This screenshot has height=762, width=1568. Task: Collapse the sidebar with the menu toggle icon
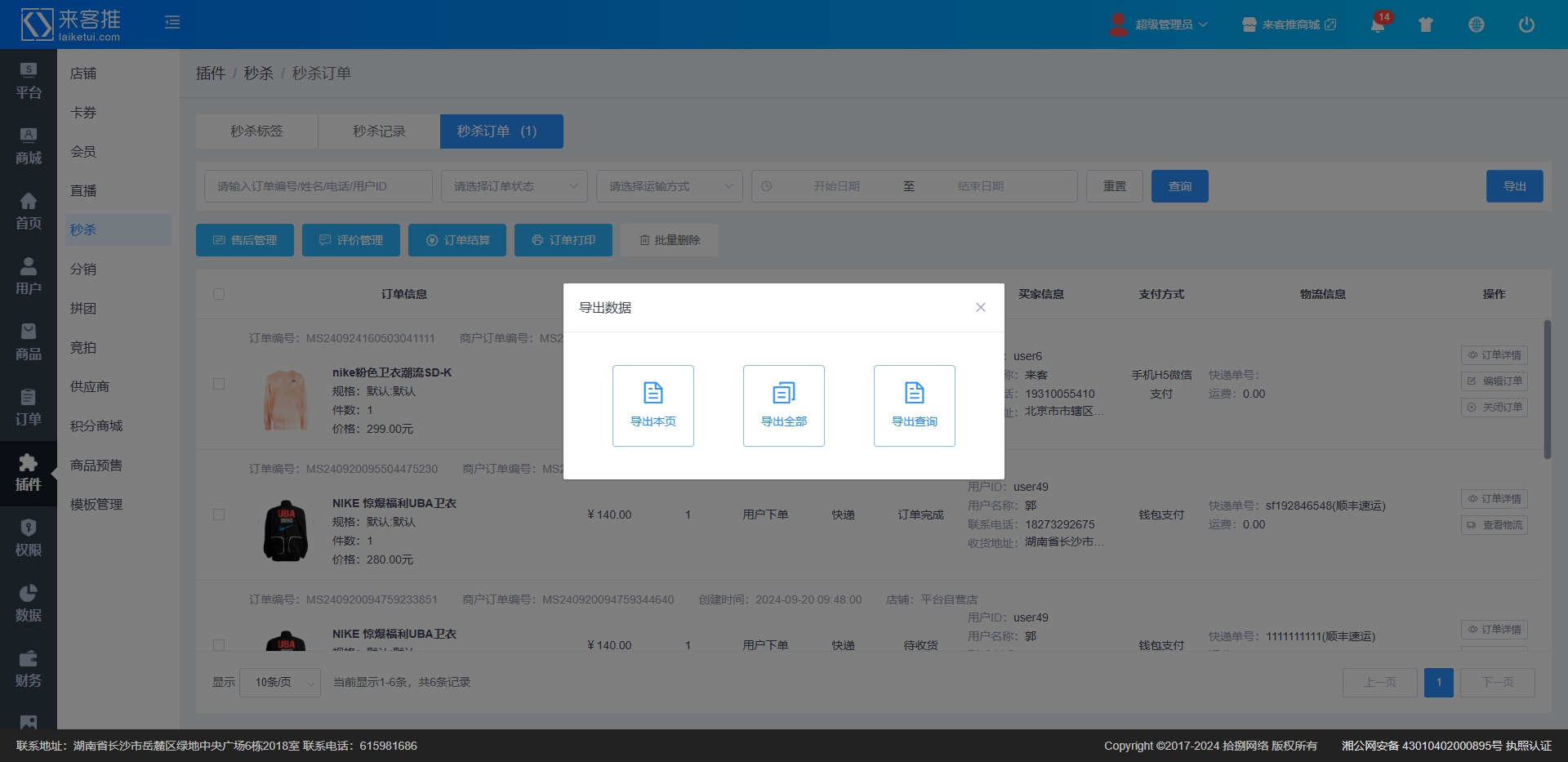172,22
